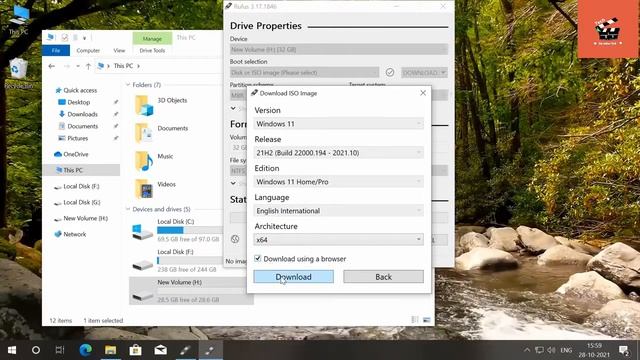The height and width of the screenshot is (360, 640).
Task: Select OneDrive in navigation pane
Action: 76,154
